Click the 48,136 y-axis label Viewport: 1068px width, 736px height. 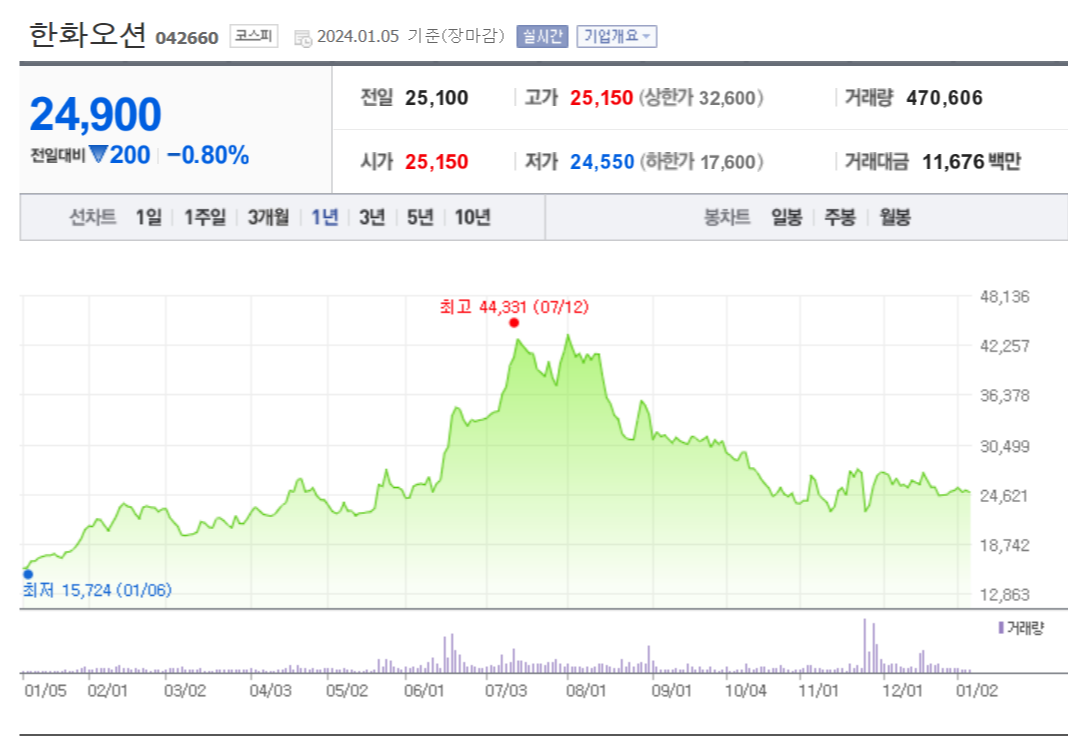coord(1005,297)
